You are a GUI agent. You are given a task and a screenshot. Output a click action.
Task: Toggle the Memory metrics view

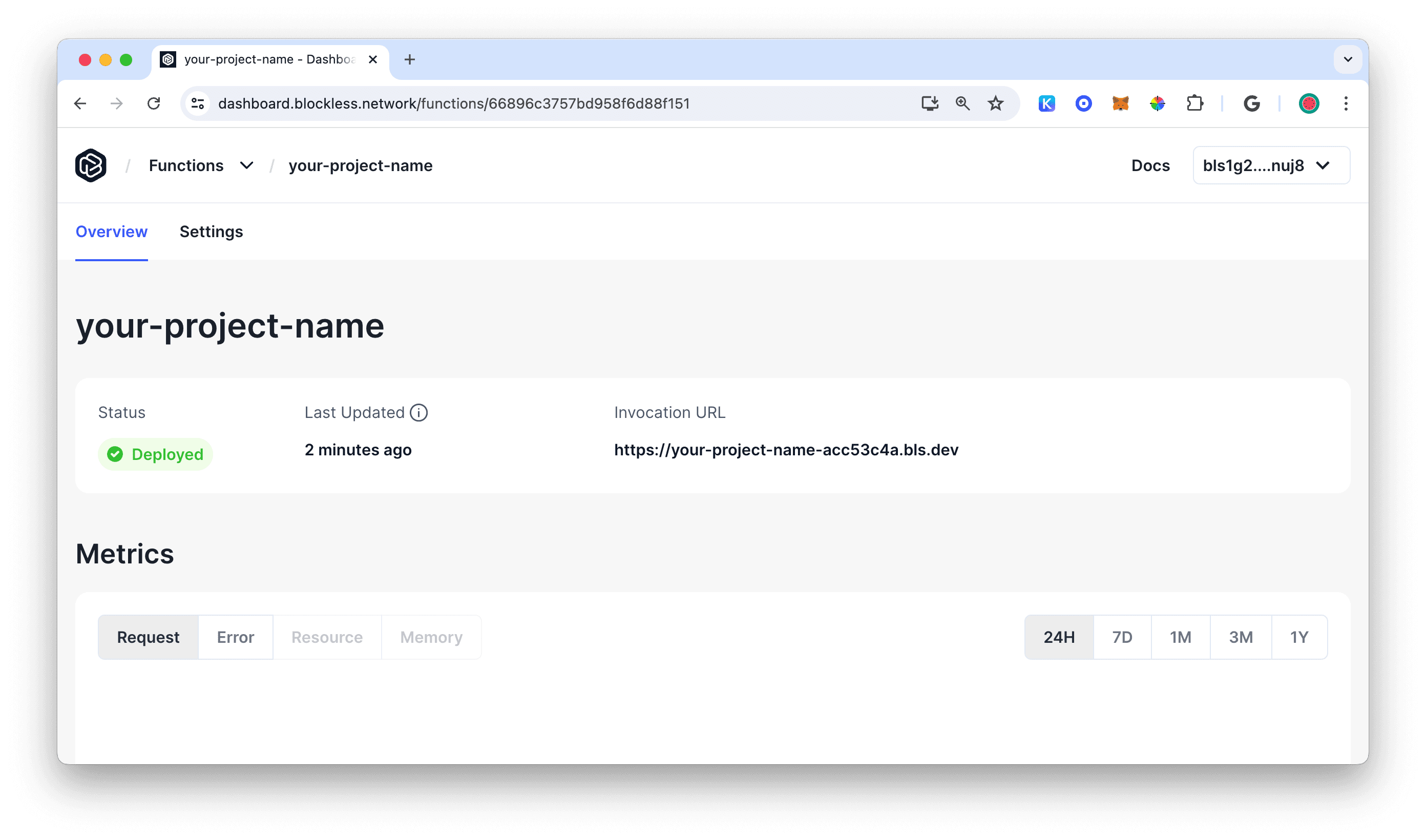point(431,637)
